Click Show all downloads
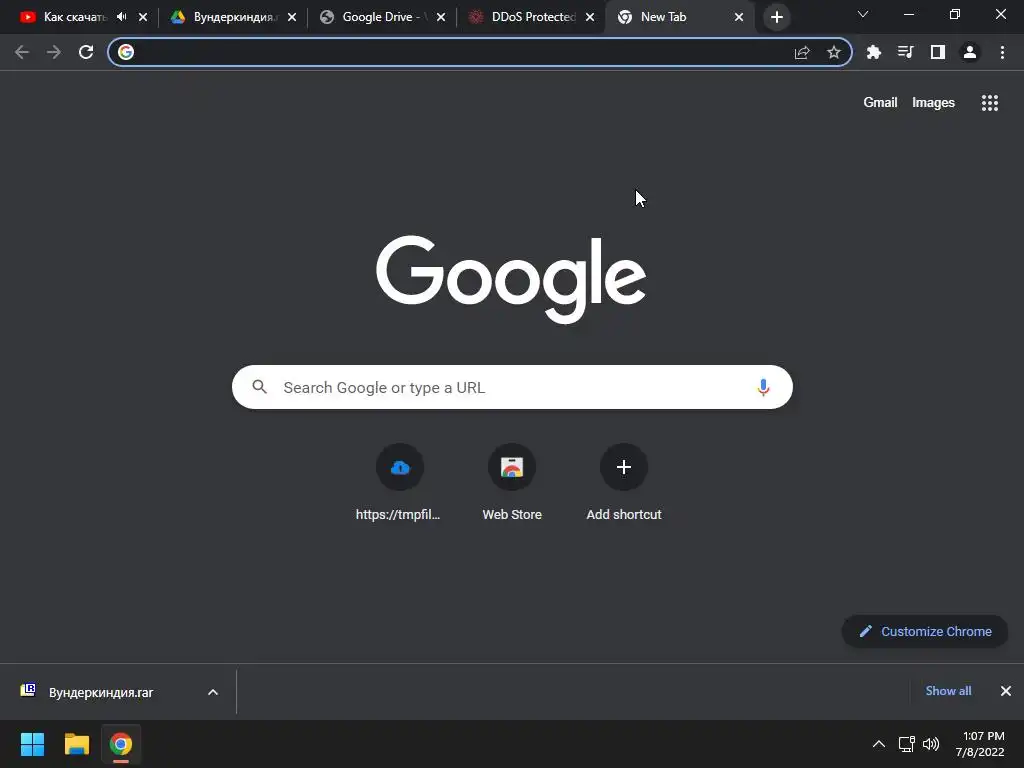Screen dimensions: 1024x768 (948, 691)
